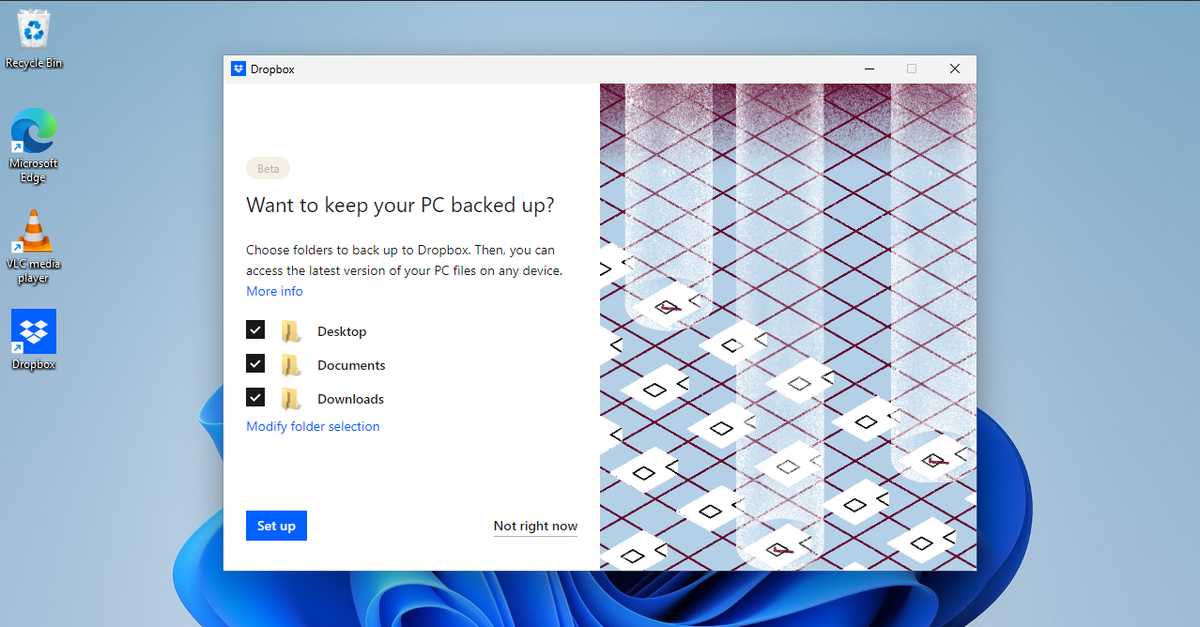The image size is (1200, 627).
Task: Click the Beta badge label
Action: pyautogui.click(x=268, y=169)
